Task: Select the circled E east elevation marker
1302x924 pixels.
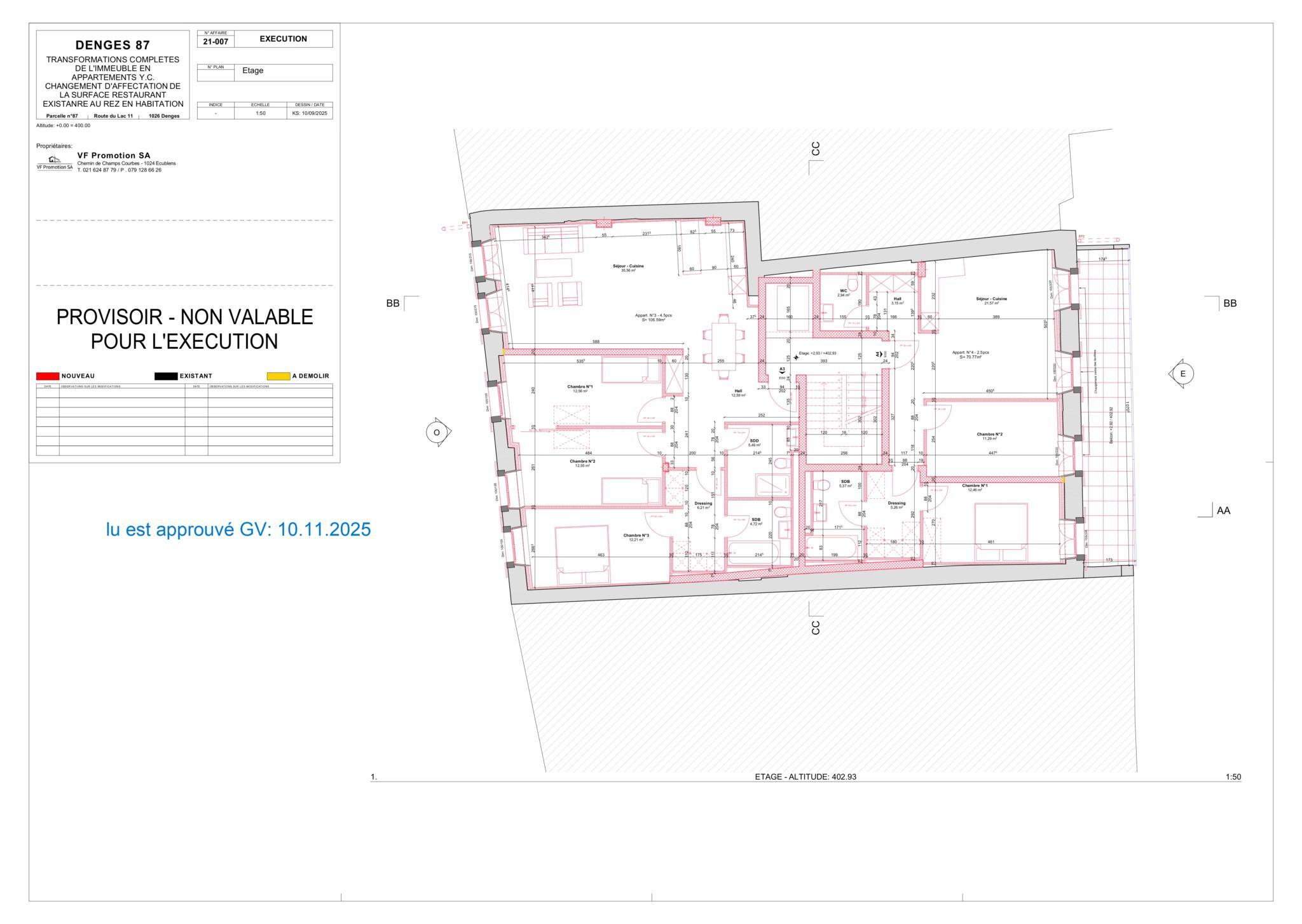Action: 1181,374
